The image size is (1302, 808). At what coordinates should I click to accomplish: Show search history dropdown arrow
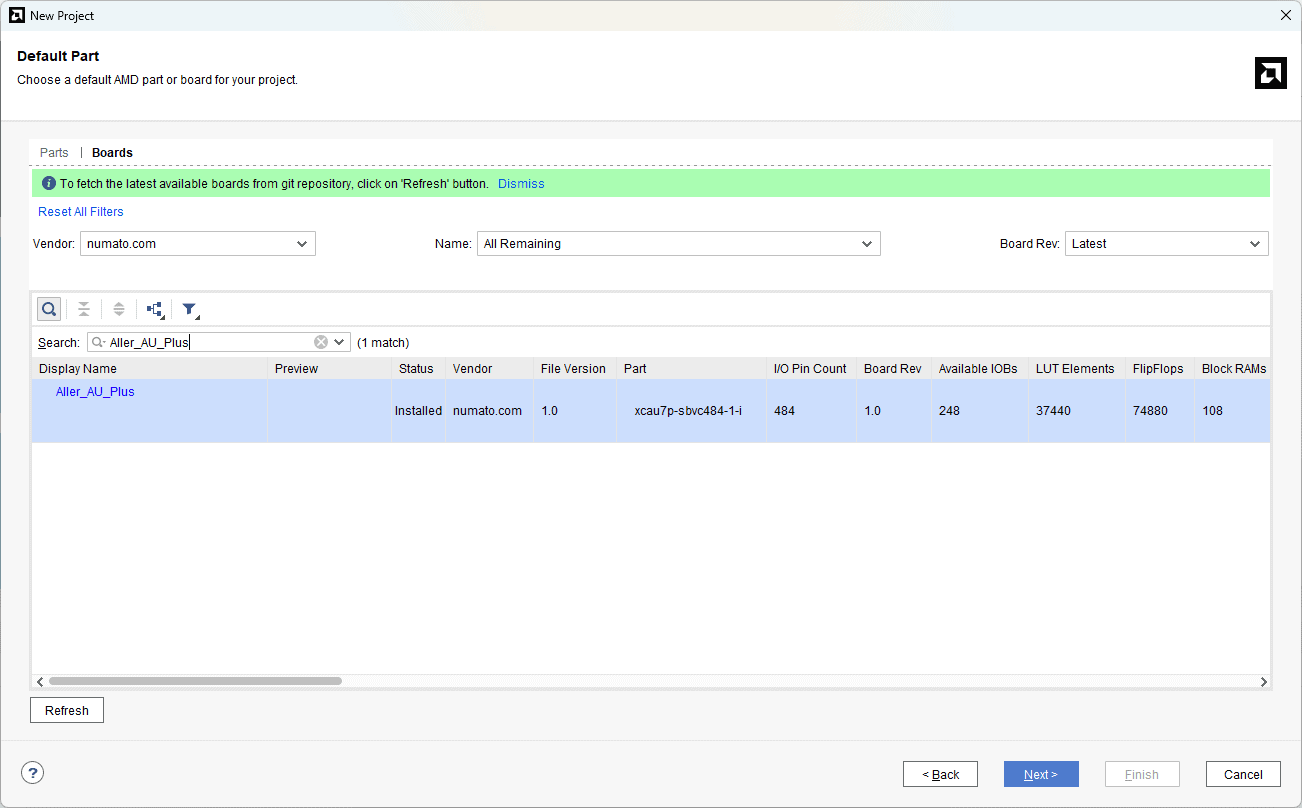coord(340,342)
